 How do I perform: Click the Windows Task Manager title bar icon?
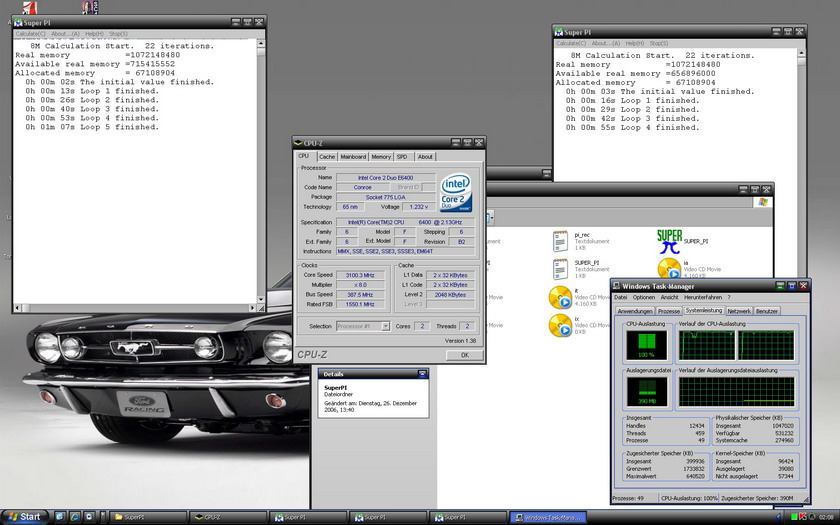point(617,286)
